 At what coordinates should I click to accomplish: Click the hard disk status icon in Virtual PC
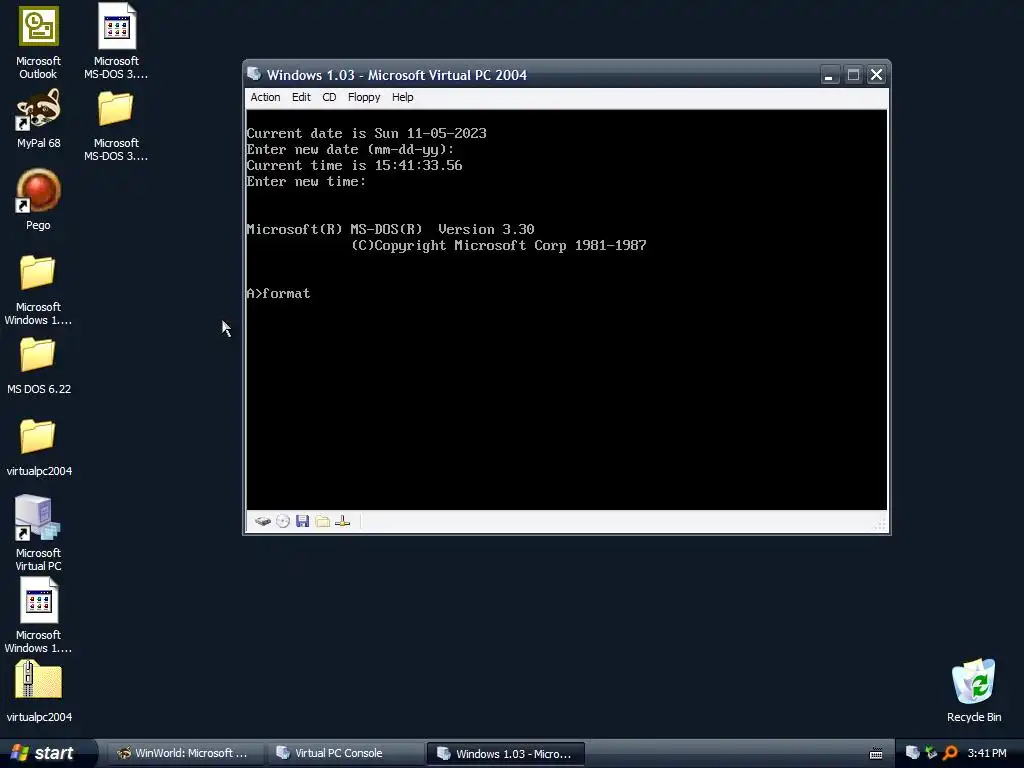click(x=263, y=521)
